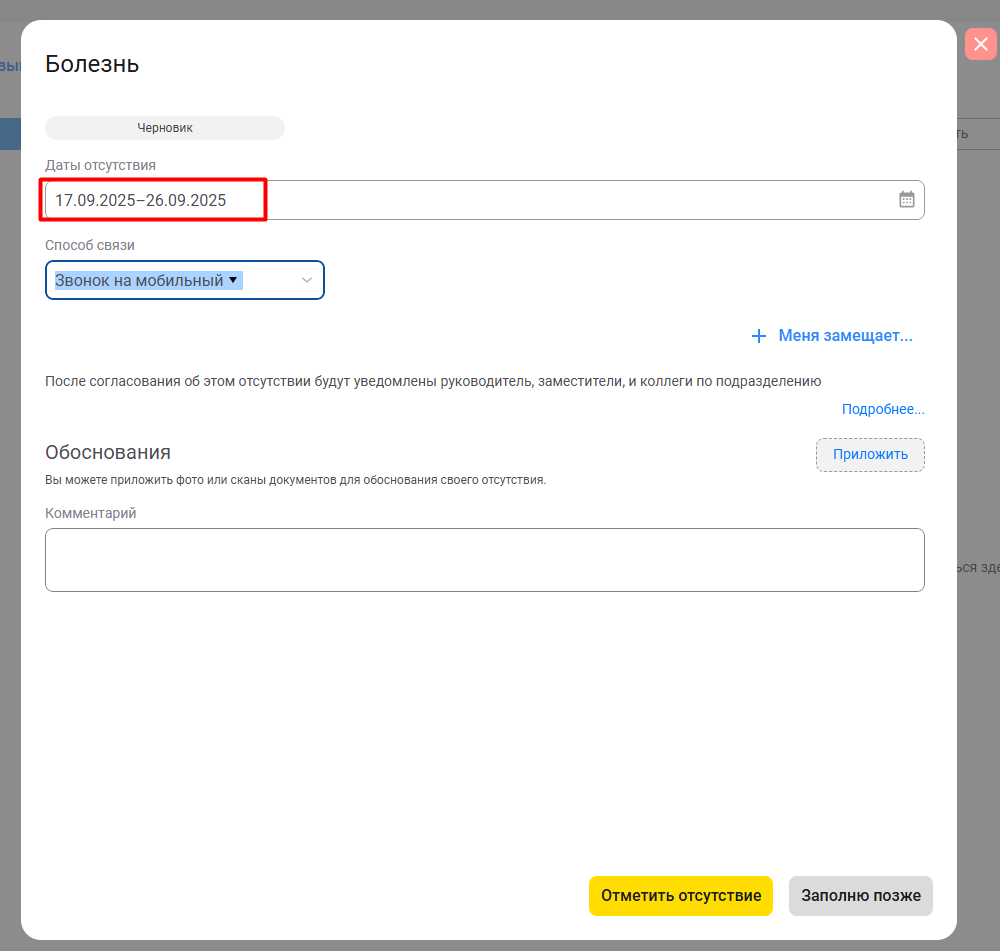Expand the Способ связи dropdown chevron
This screenshot has width=1000, height=951.
coord(307,281)
